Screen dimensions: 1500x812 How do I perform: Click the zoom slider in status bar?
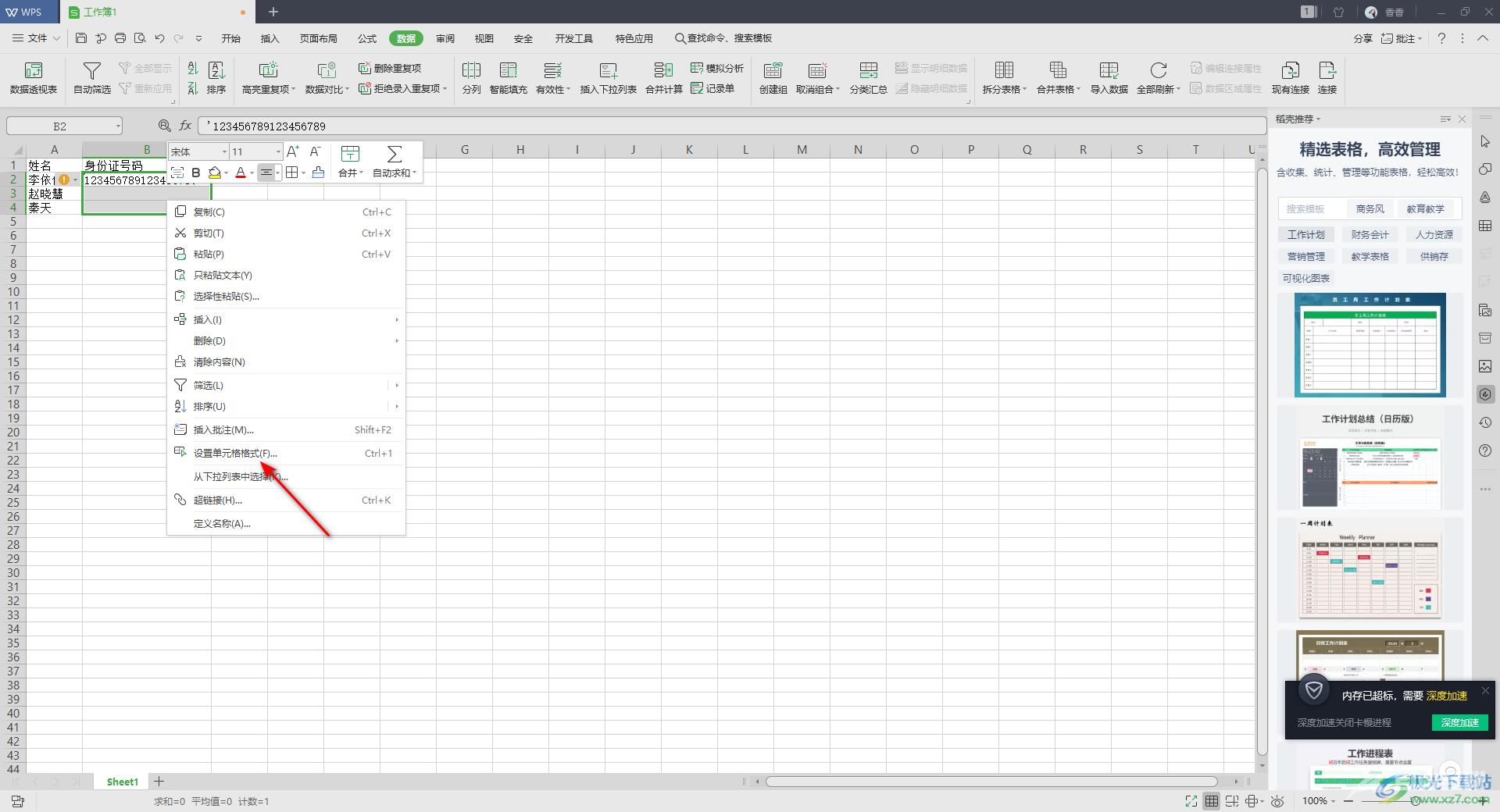click(1416, 801)
